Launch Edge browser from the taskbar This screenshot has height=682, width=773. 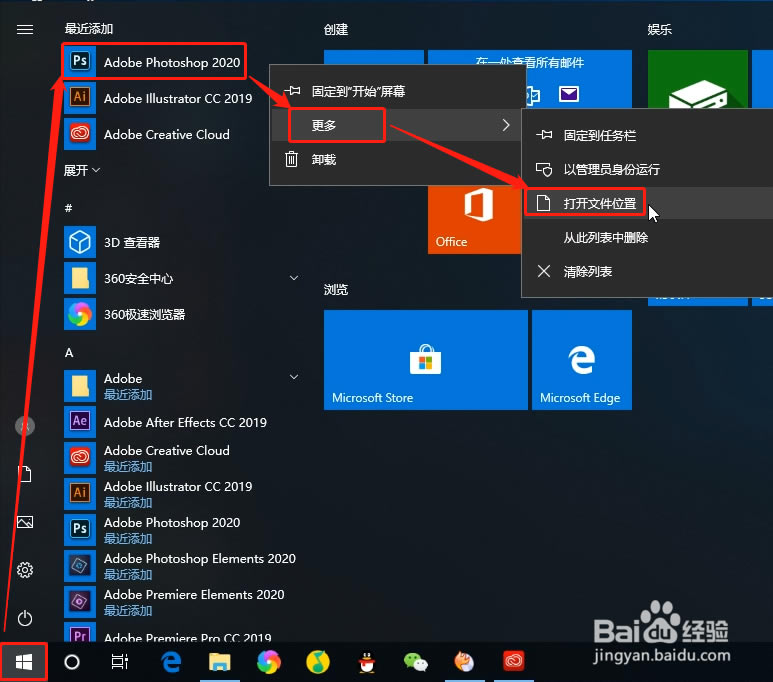pyautogui.click(x=171, y=662)
